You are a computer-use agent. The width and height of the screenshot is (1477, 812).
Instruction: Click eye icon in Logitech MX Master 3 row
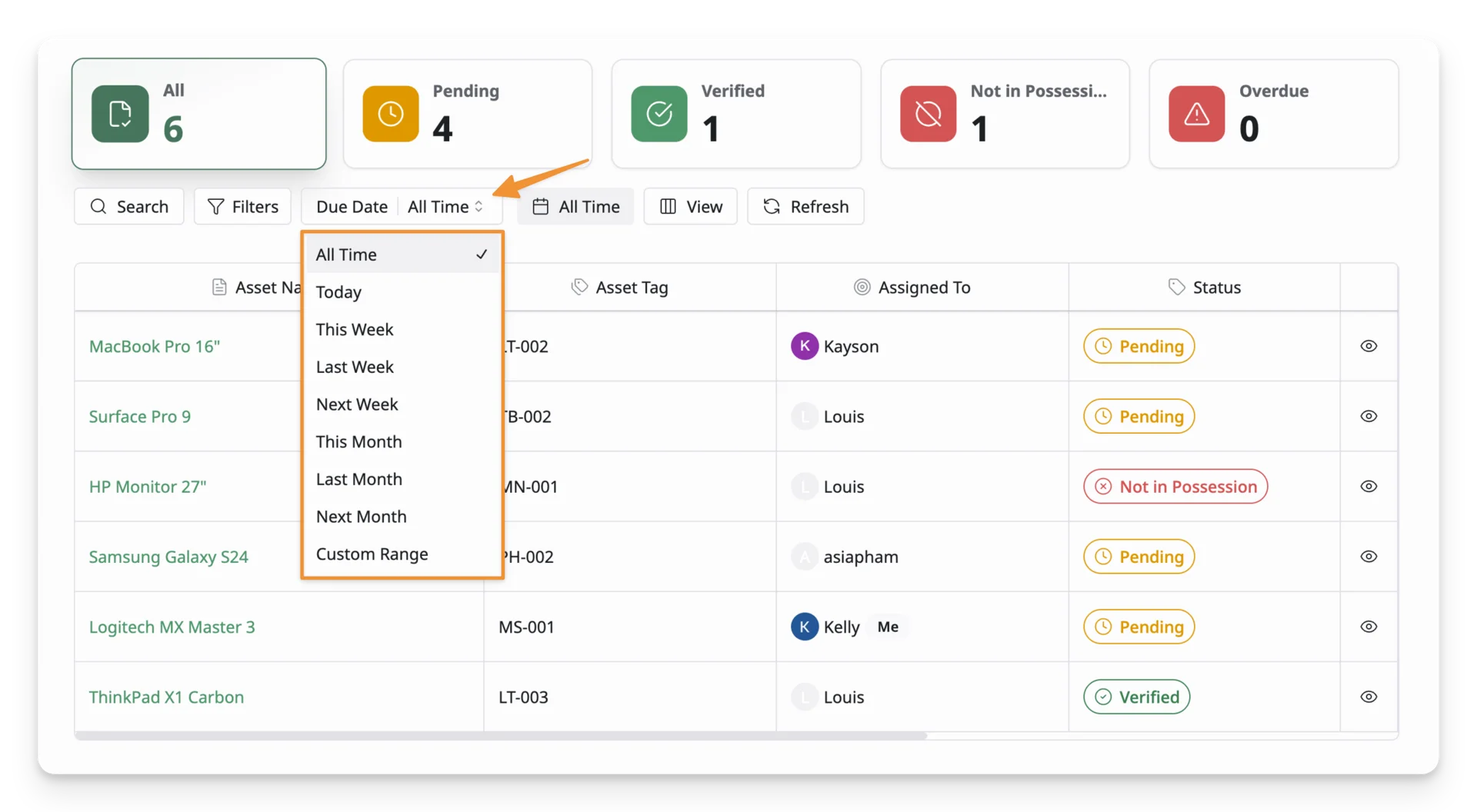coord(1369,627)
